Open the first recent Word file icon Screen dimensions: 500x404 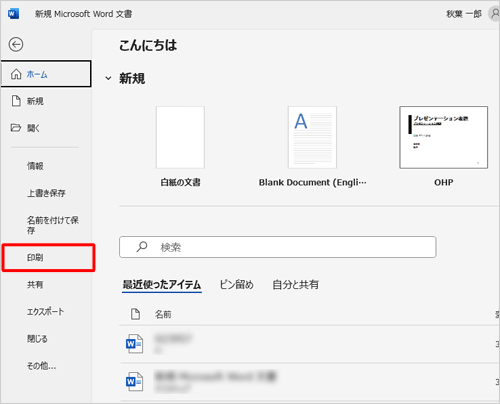pos(135,344)
